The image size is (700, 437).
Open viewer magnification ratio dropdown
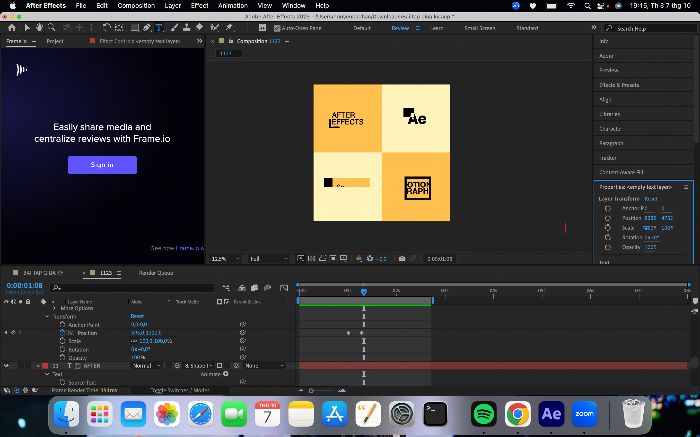click(x=225, y=258)
